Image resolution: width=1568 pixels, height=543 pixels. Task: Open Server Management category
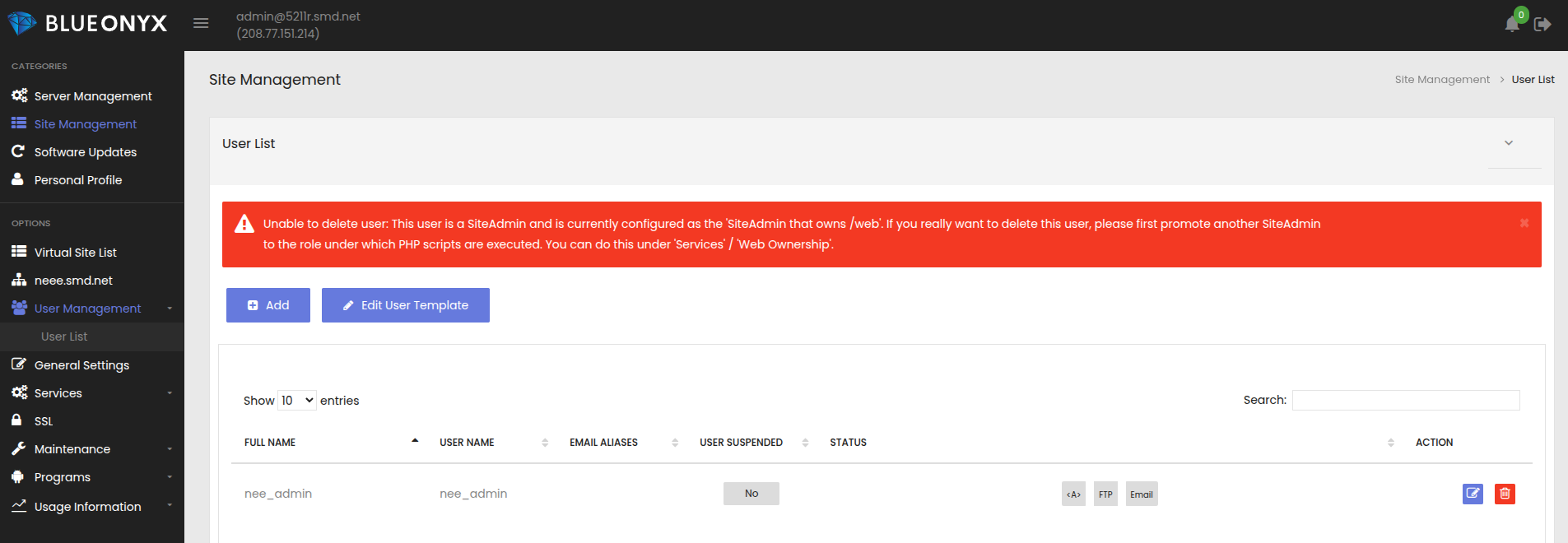click(92, 96)
